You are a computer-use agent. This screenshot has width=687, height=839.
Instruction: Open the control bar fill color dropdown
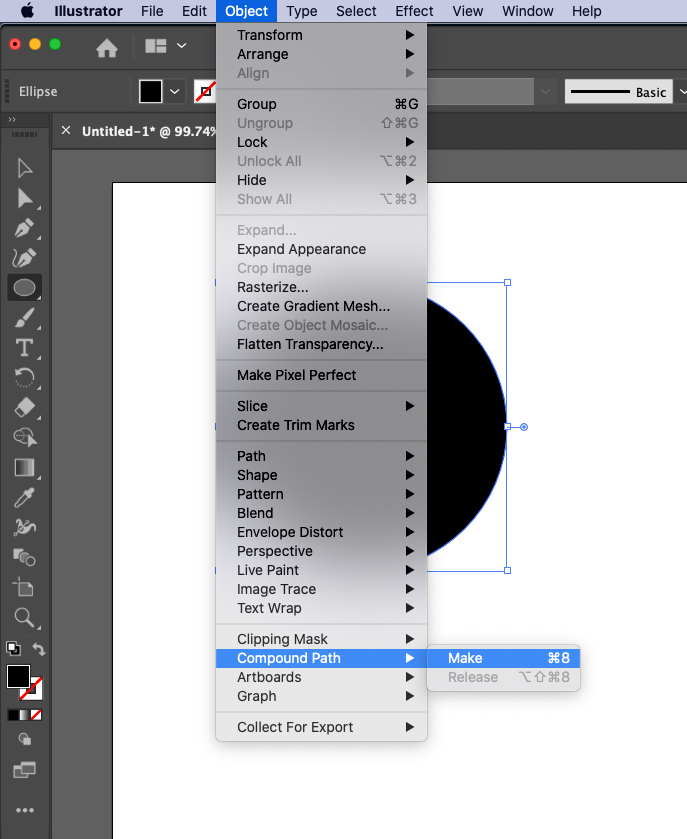point(174,91)
